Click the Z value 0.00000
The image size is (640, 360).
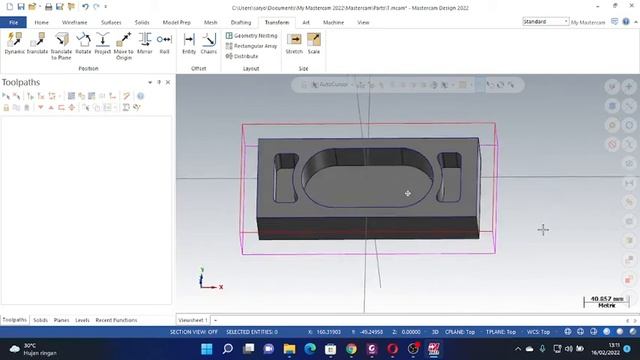(x=411, y=332)
